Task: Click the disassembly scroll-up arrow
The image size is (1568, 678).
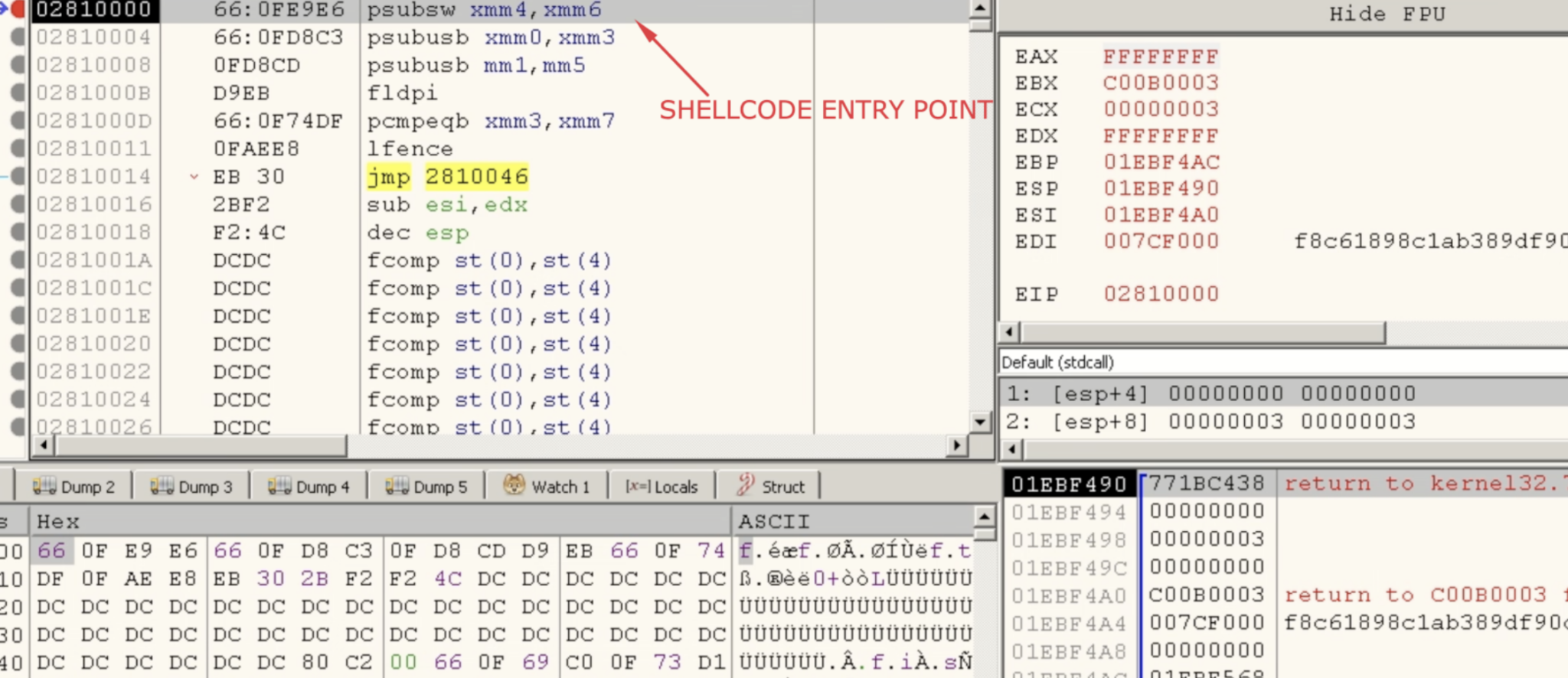Action: [x=980, y=8]
